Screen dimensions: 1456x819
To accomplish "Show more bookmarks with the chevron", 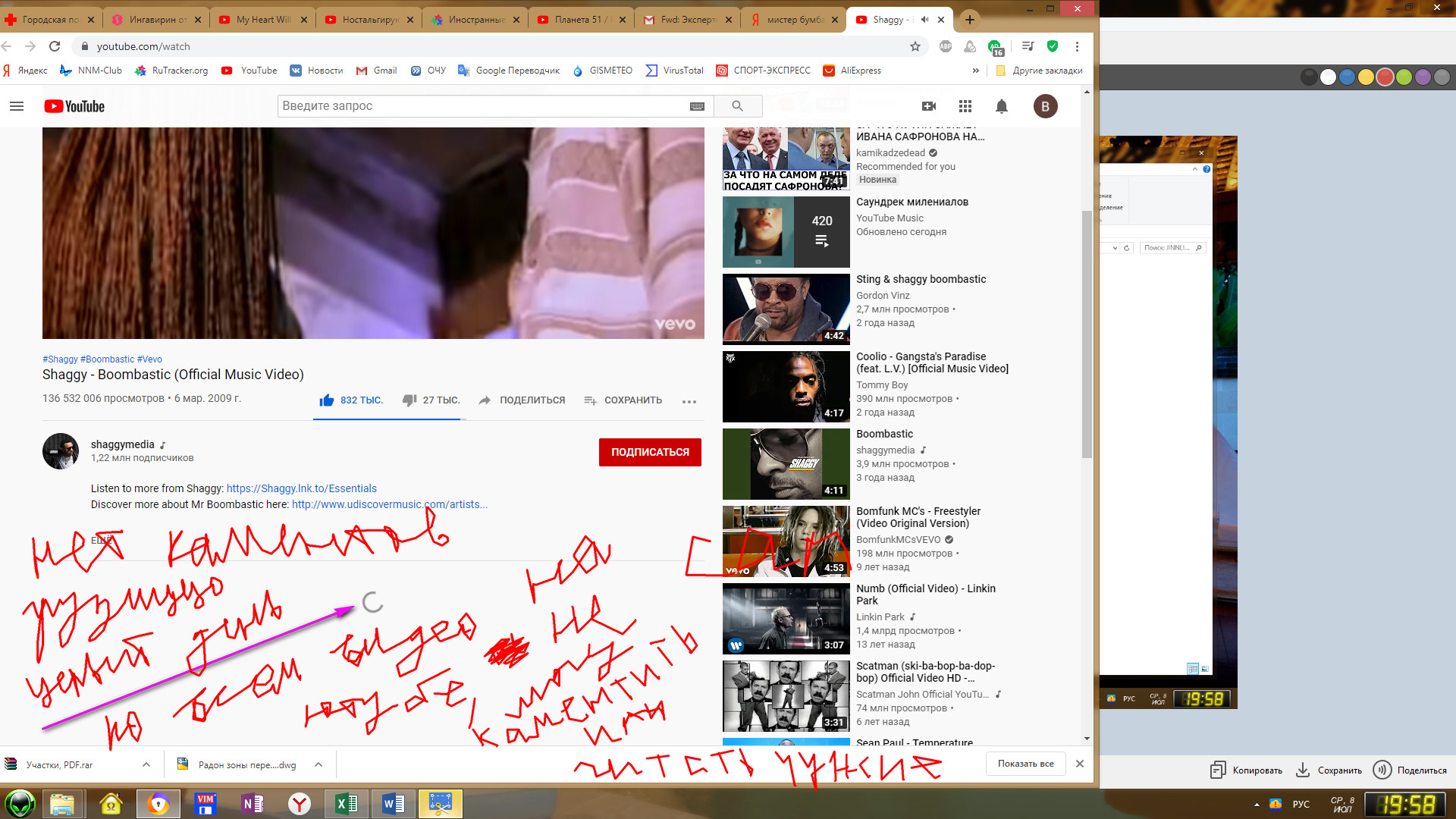I will (975, 71).
